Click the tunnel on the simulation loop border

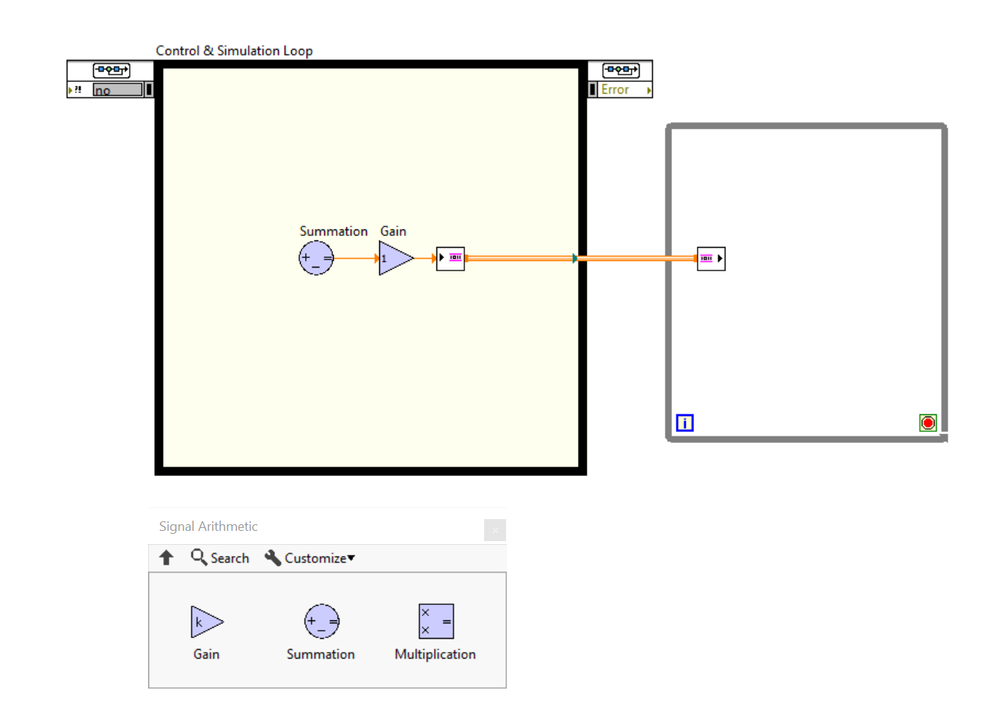pos(575,258)
